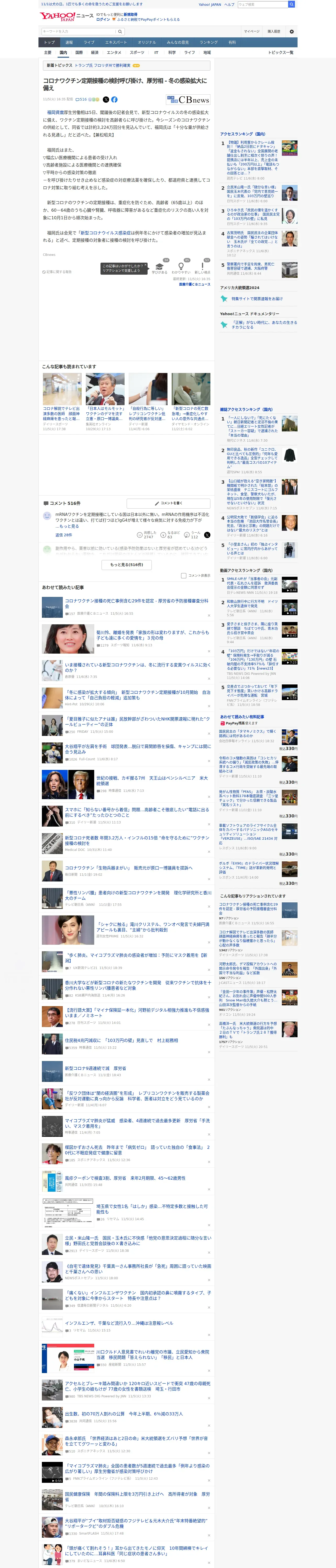Click the web search magnifier button at top
This screenshot has width=336, height=1568.
[292, 4]
